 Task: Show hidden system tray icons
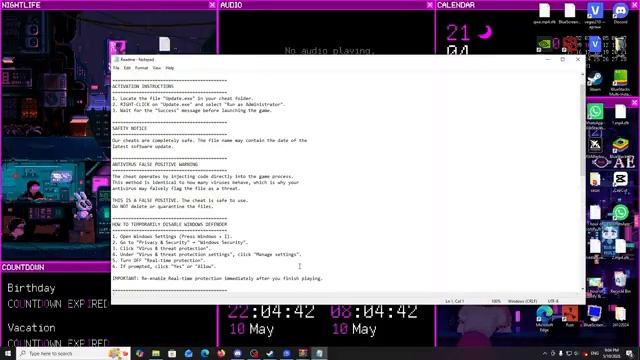(x=545, y=353)
